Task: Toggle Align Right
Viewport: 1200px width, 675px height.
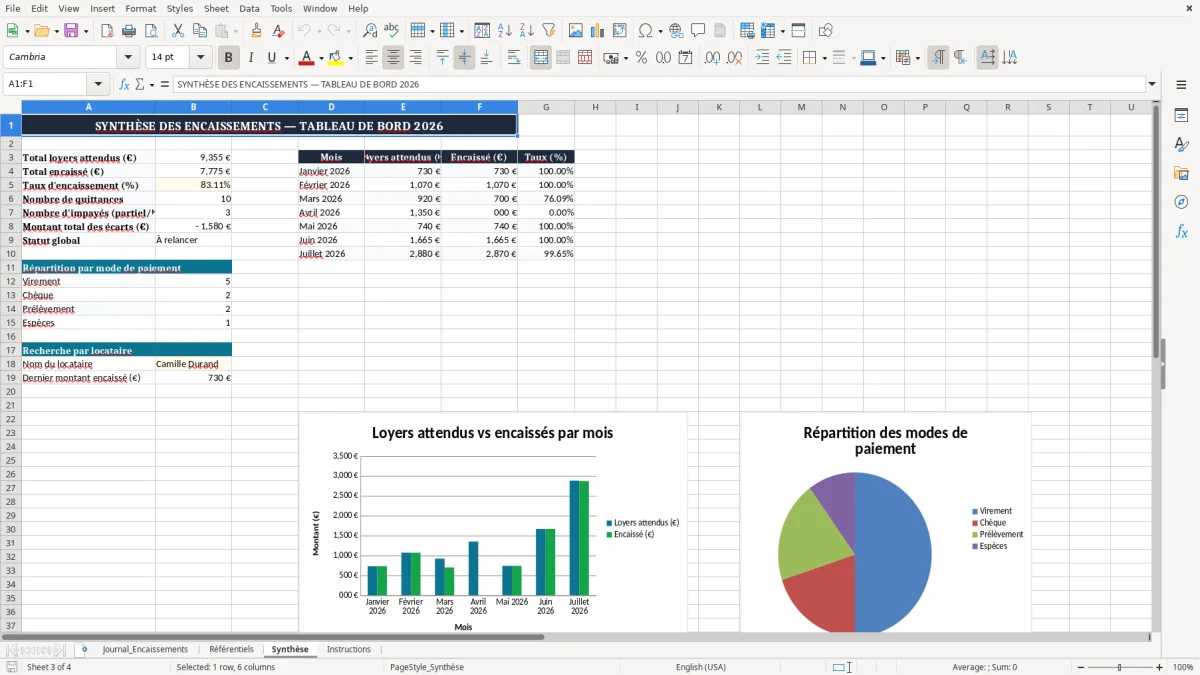Action: (x=415, y=58)
